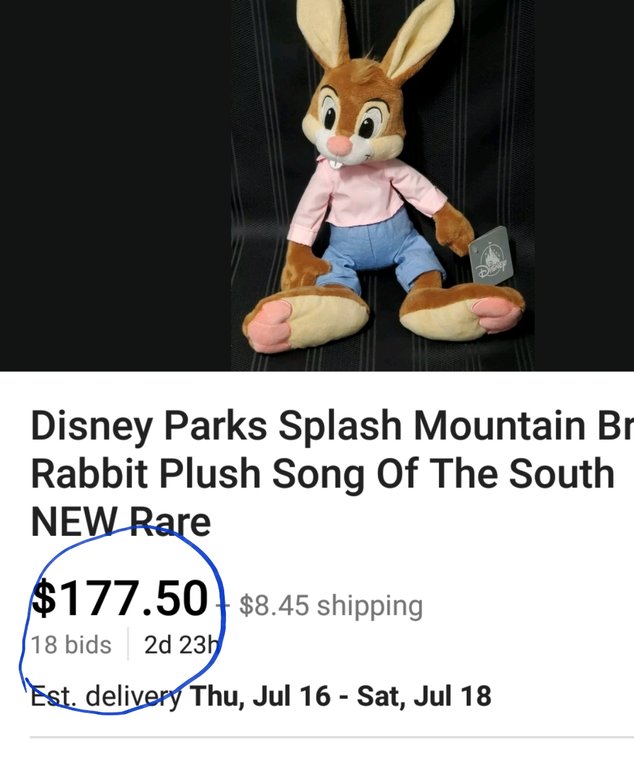This screenshot has width=634, height=768.
Task: Open the 18 bids history link
Action: (x=71, y=645)
